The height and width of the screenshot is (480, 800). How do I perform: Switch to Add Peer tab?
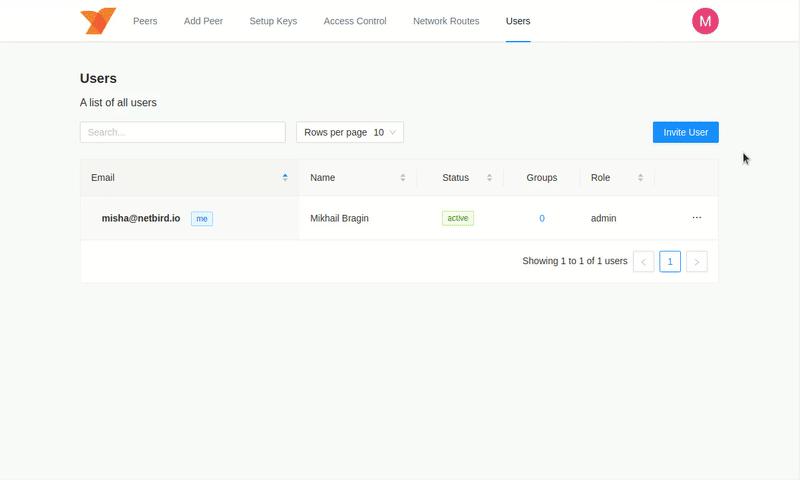coord(203,21)
